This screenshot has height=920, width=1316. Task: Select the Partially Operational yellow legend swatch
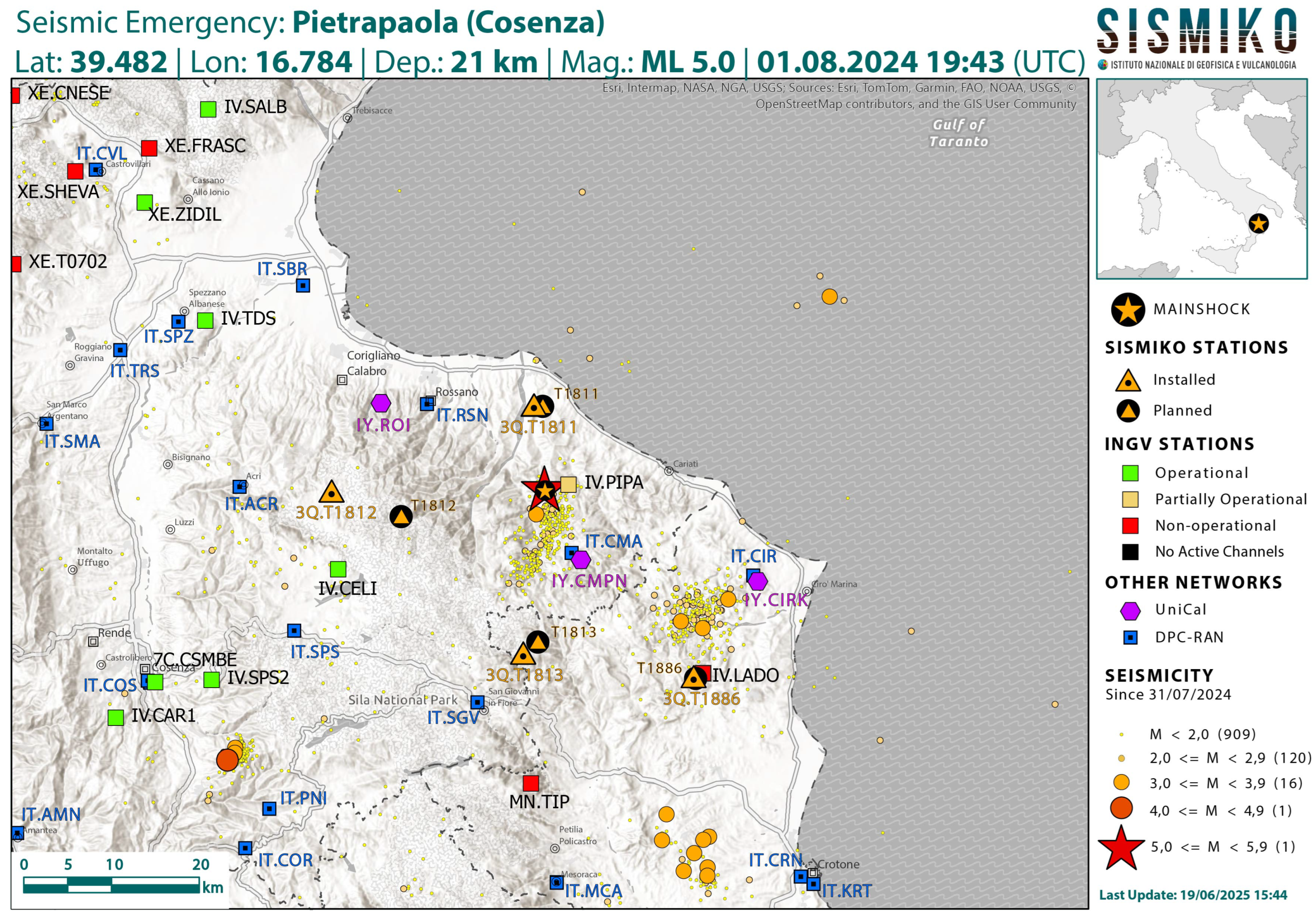(x=1130, y=499)
